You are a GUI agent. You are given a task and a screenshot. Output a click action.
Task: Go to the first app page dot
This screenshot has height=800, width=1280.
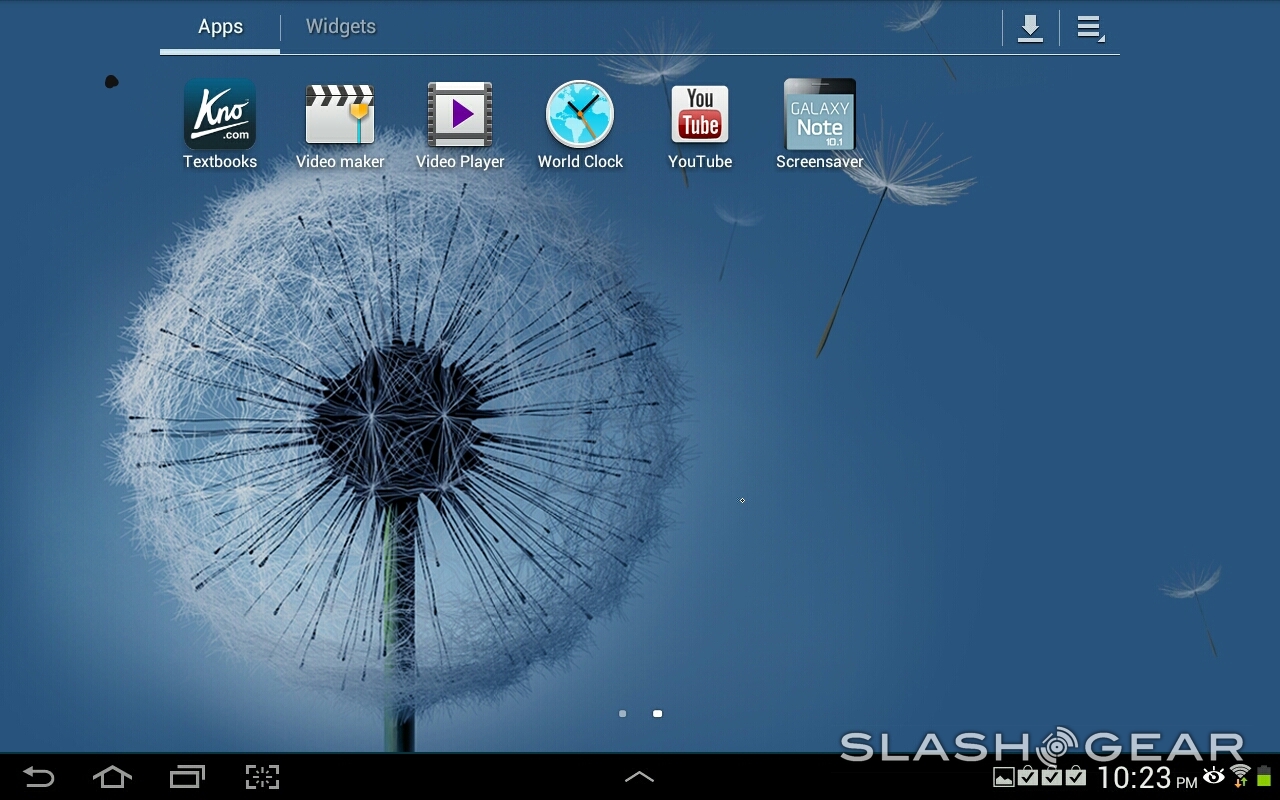pyautogui.click(x=623, y=714)
